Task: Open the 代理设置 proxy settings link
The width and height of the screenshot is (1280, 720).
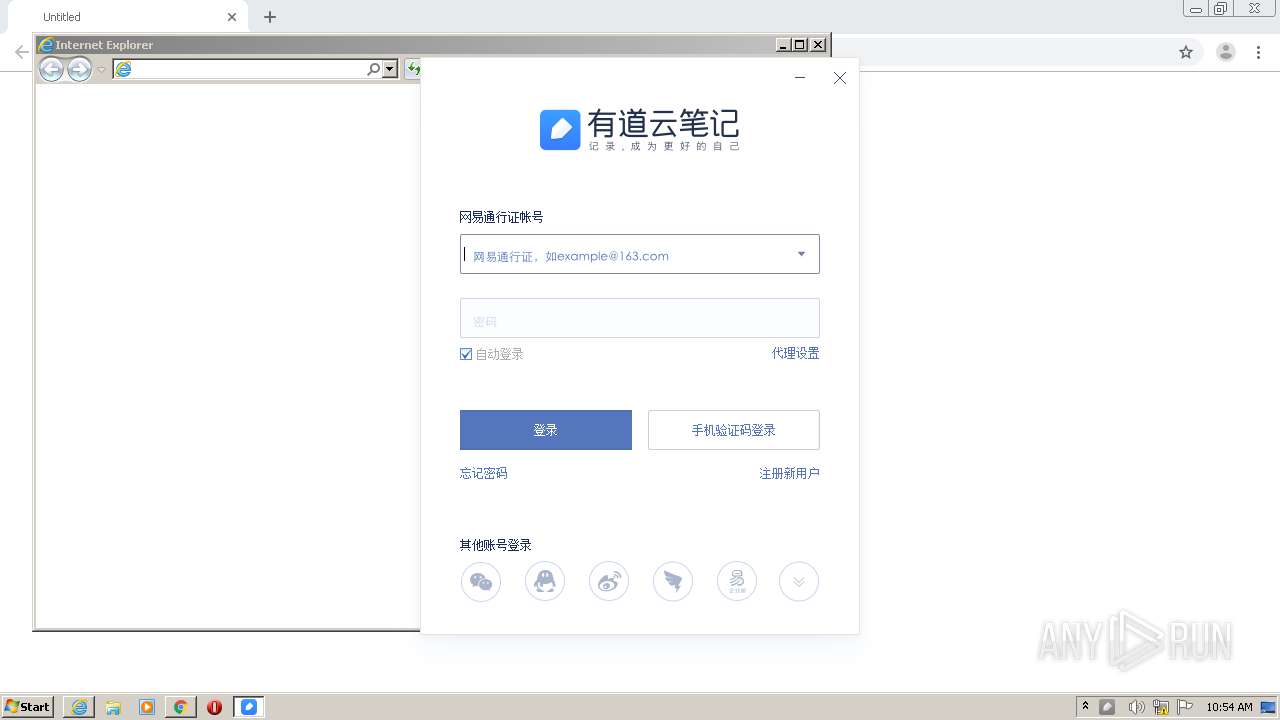Action: coord(795,353)
